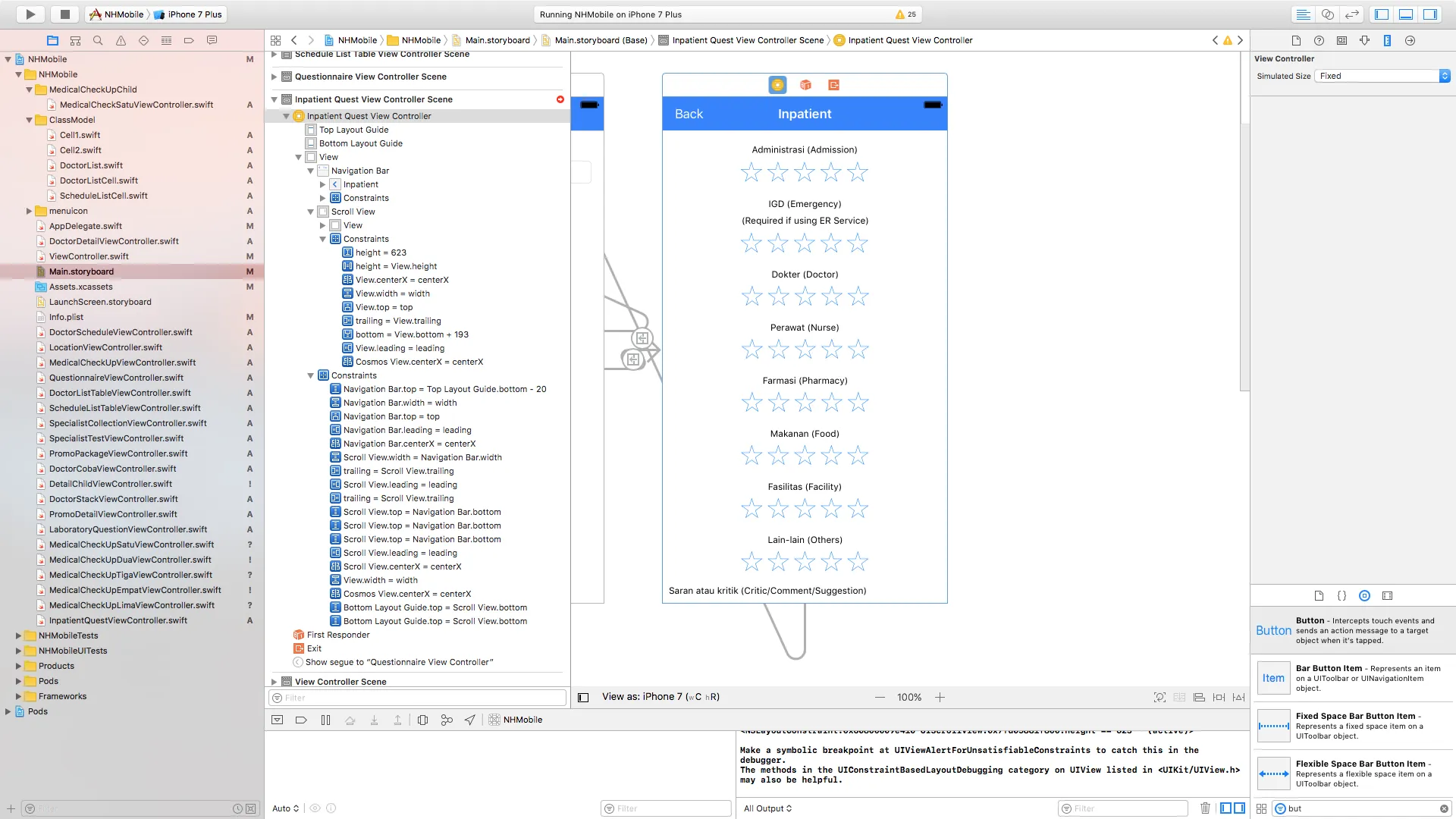Click the document outline Filter field
Viewport: 1456px width, 819px height.
pyautogui.click(x=417, y=698)
